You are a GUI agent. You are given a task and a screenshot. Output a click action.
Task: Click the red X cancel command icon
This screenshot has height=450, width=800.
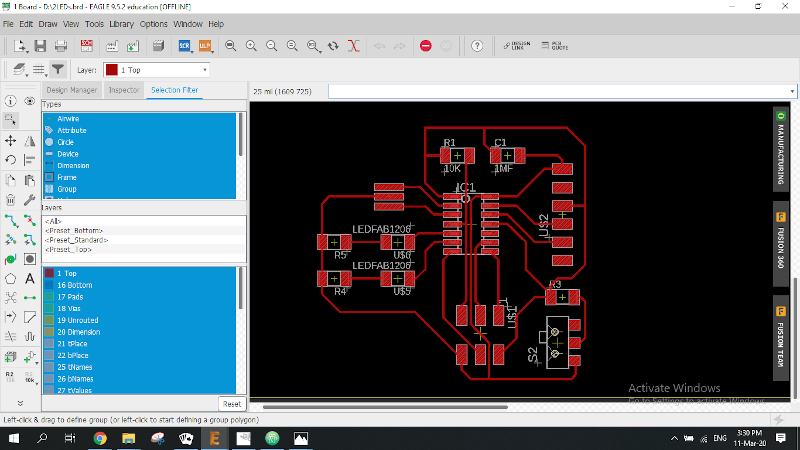(354, 46)
